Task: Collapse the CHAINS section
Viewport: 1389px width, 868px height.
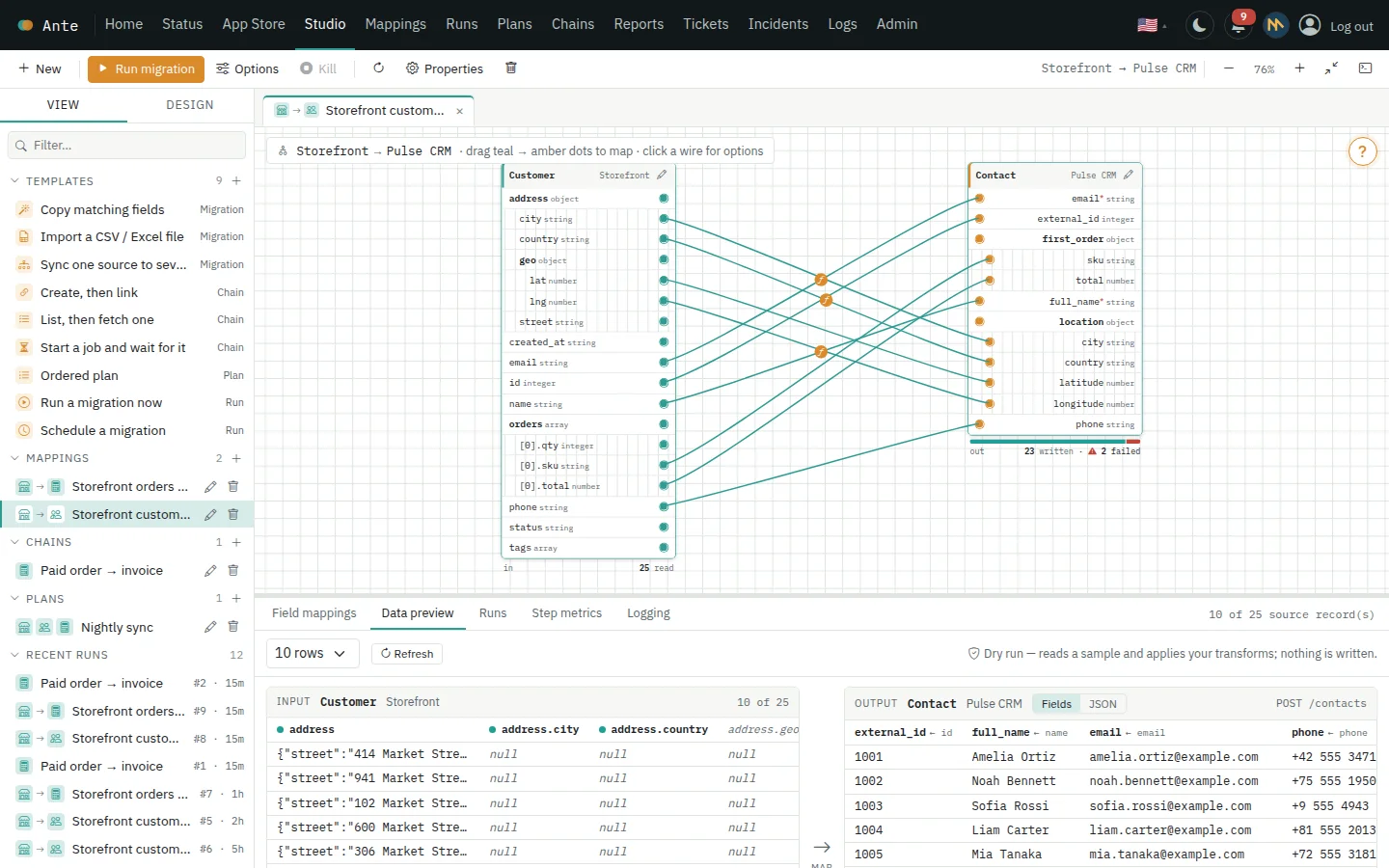Action: [x=14, y=542]
